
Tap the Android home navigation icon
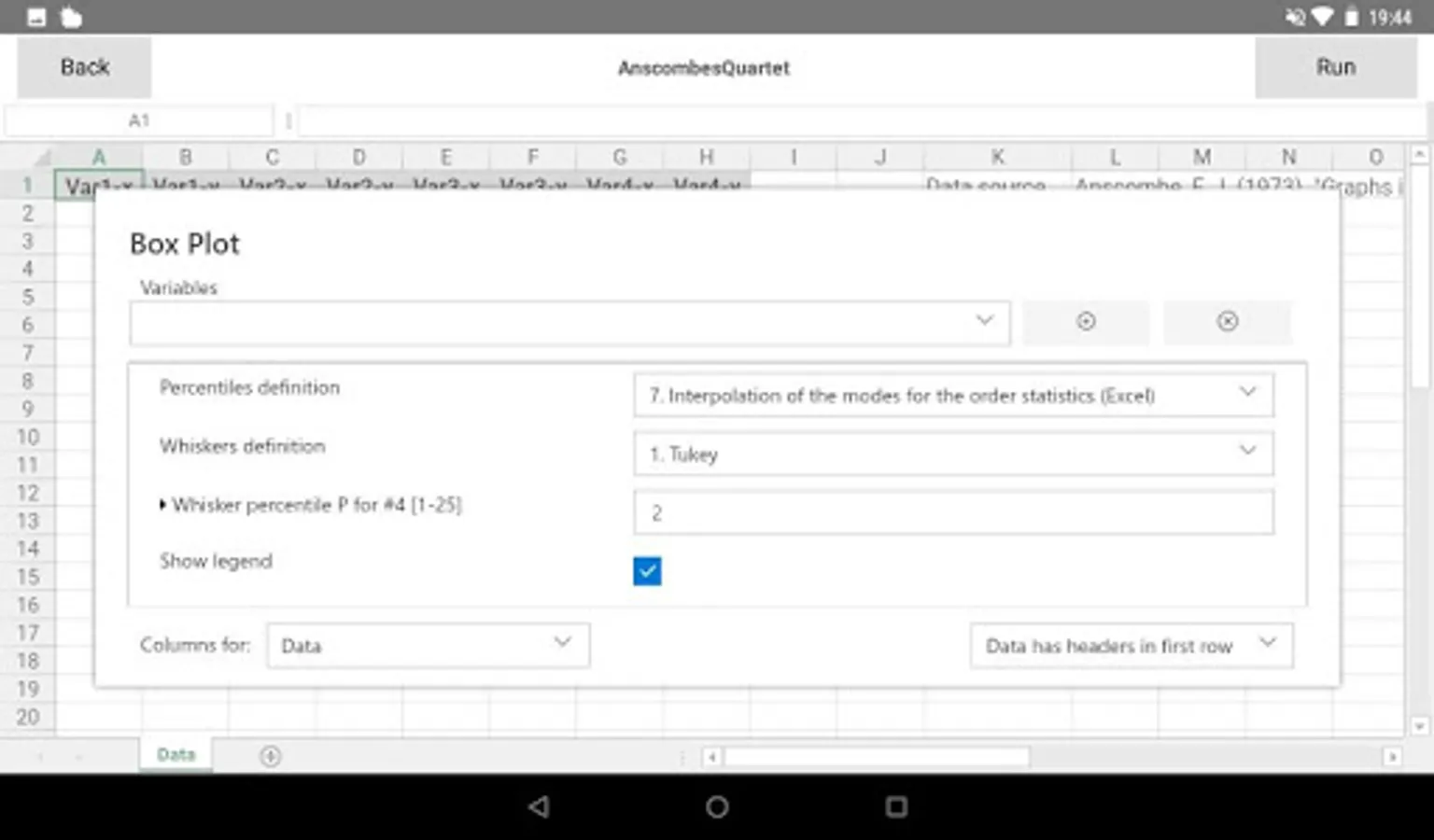(x=717, y=806)
